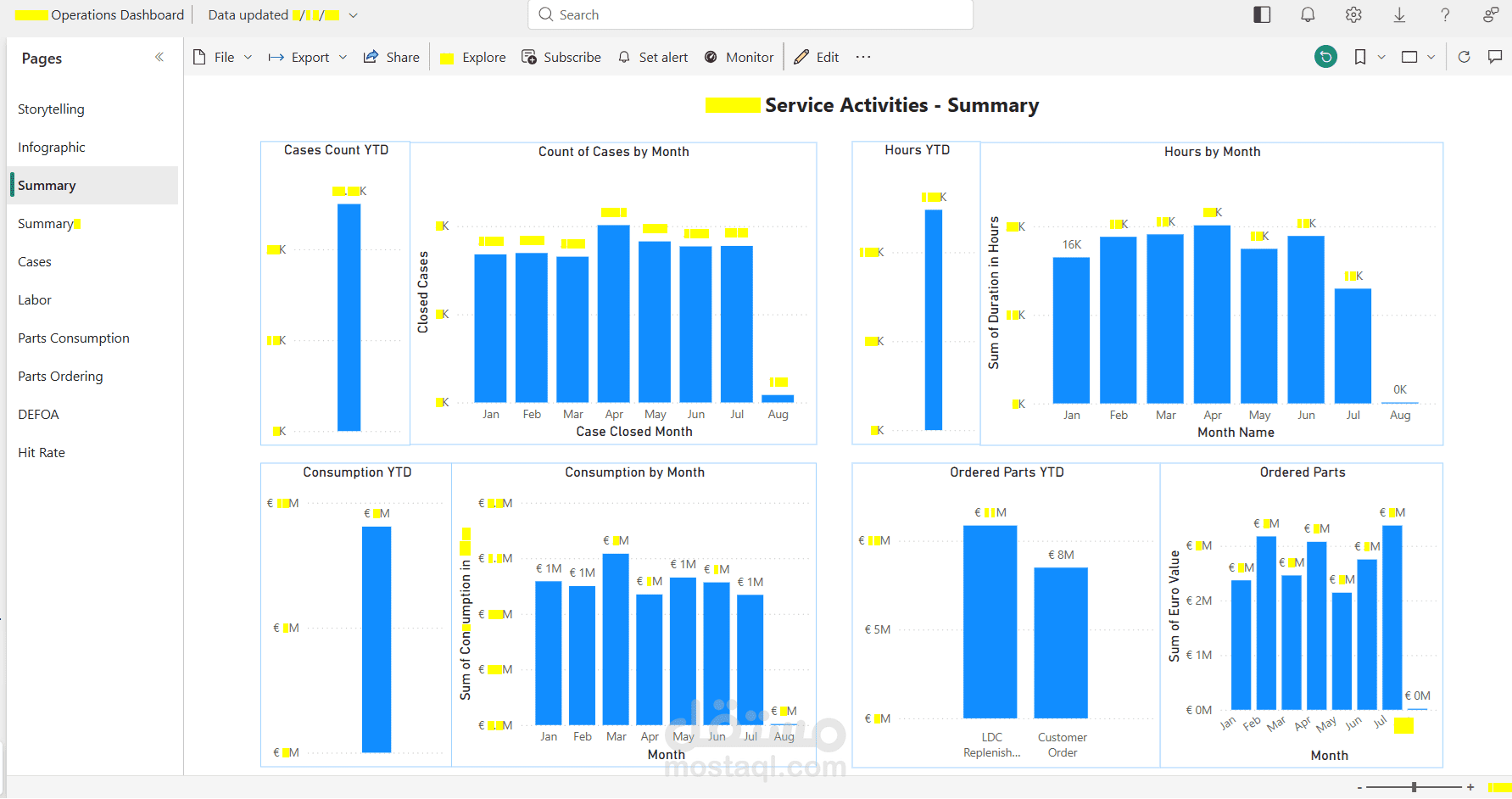Click the notifications bell icon
The image size is (1512, 799).
[x=1308, y=14]
